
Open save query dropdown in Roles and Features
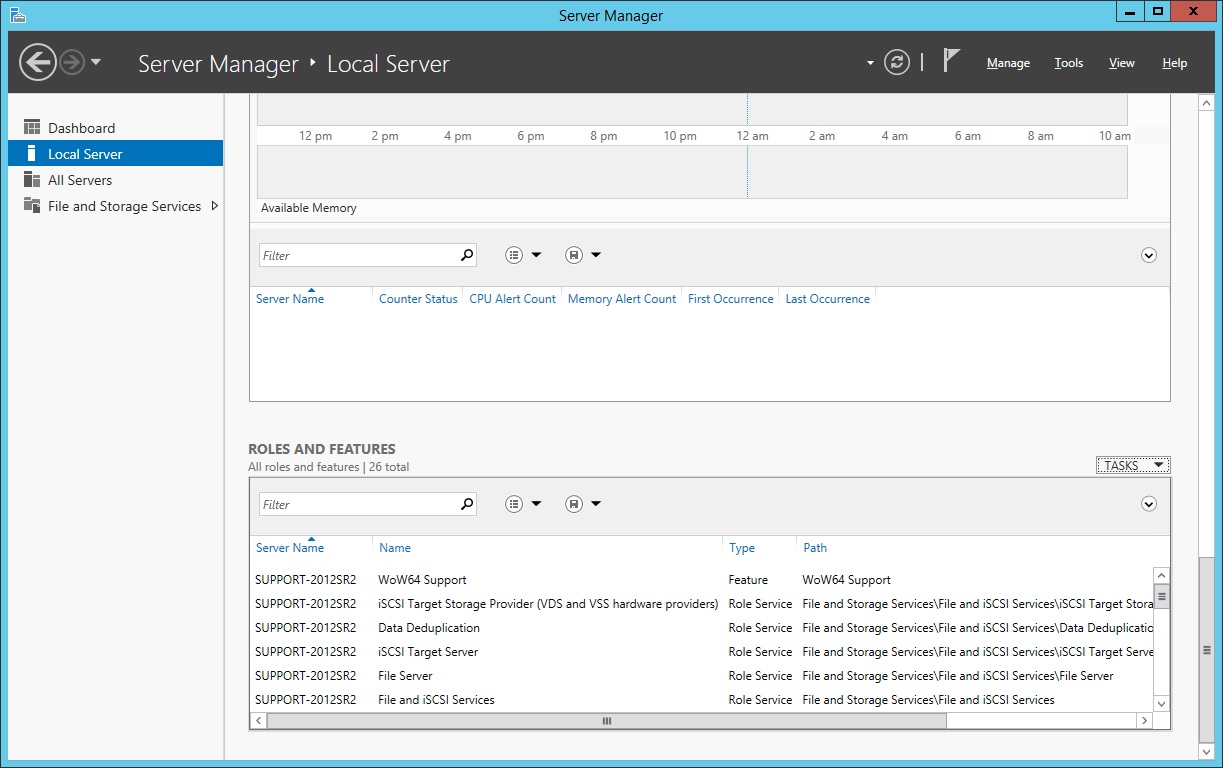click(583, 505)
